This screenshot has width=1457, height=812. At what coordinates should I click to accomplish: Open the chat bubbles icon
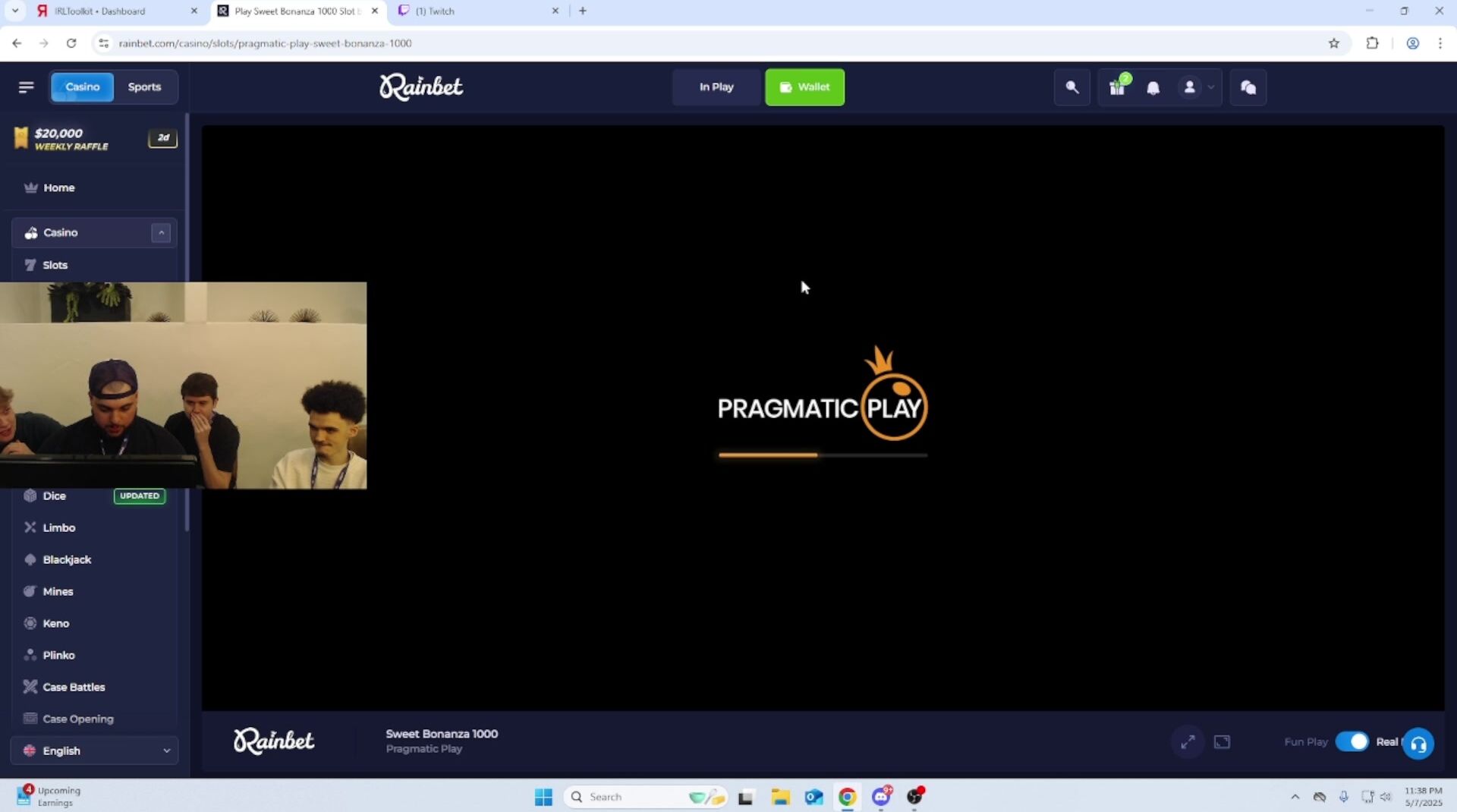click(x=1248, y=87)
